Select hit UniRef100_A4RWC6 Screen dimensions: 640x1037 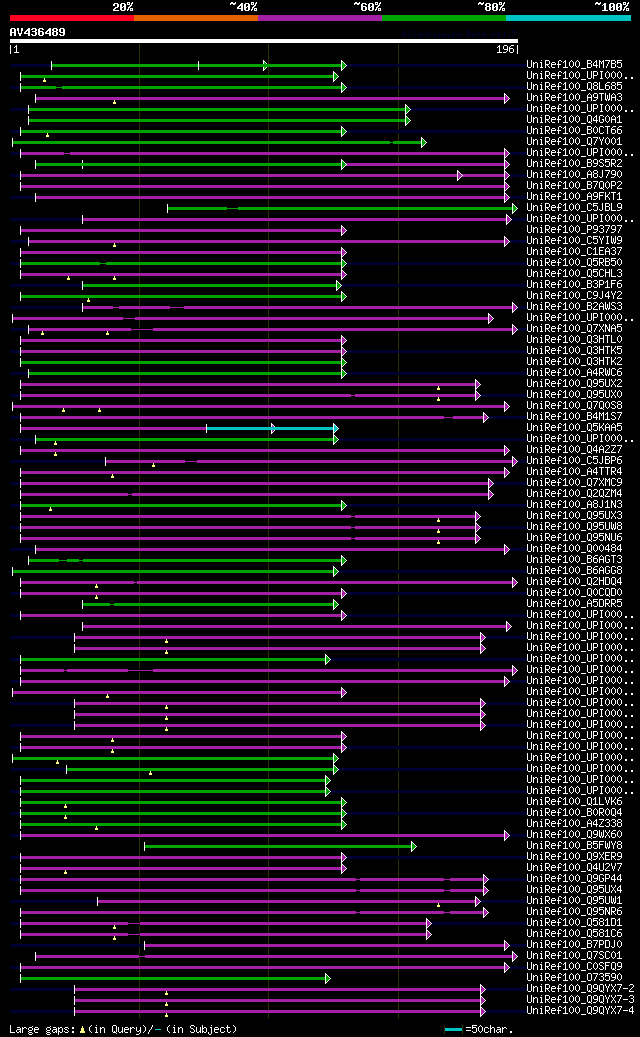click(574, 372)
